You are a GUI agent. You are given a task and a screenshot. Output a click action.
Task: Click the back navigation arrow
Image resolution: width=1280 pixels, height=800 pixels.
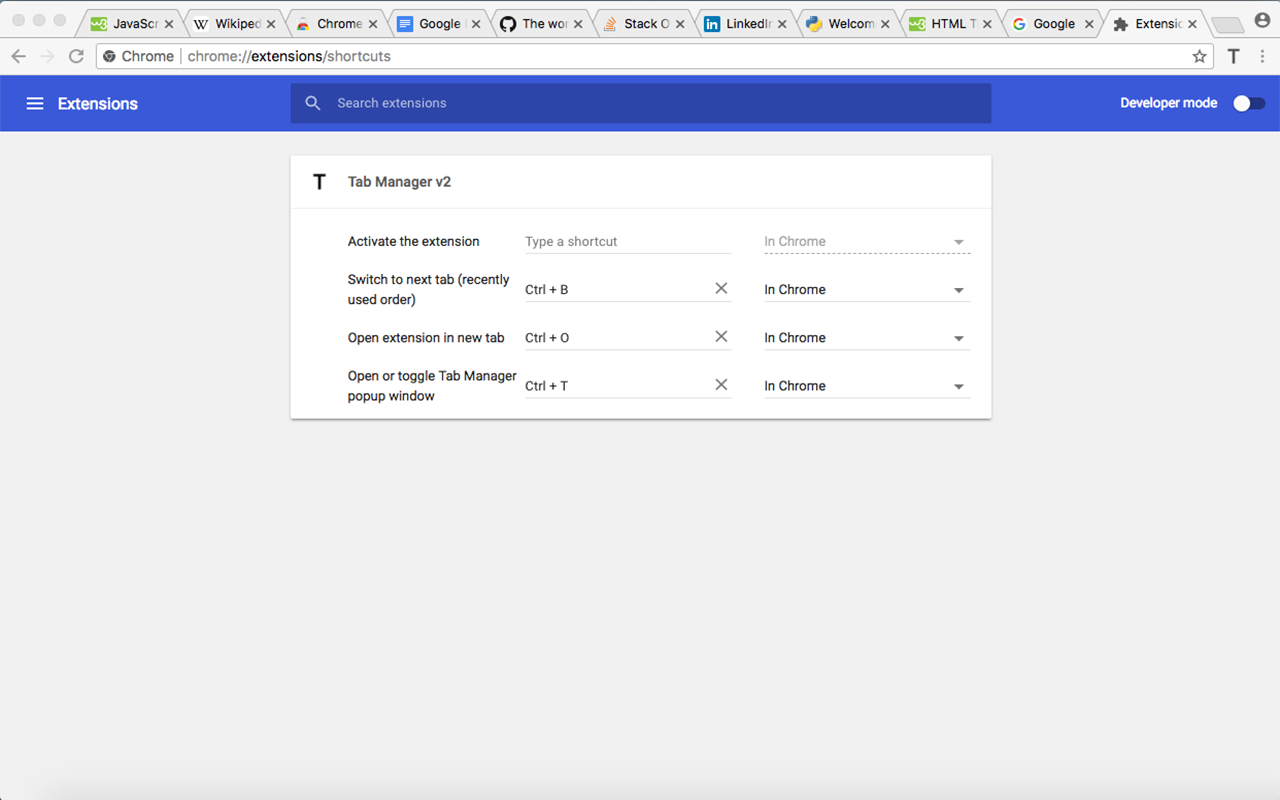pos(18,56)
